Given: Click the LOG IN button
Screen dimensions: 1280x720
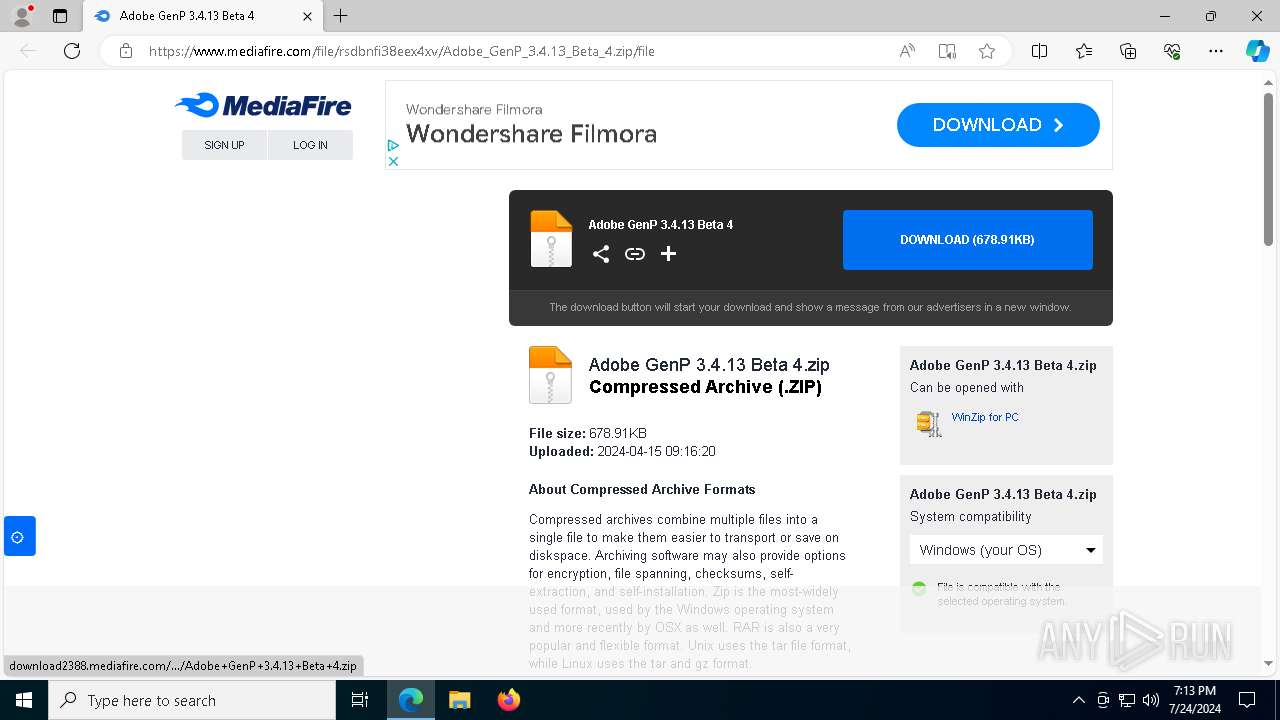Looking at the screenshot, I should pos(310,145).
